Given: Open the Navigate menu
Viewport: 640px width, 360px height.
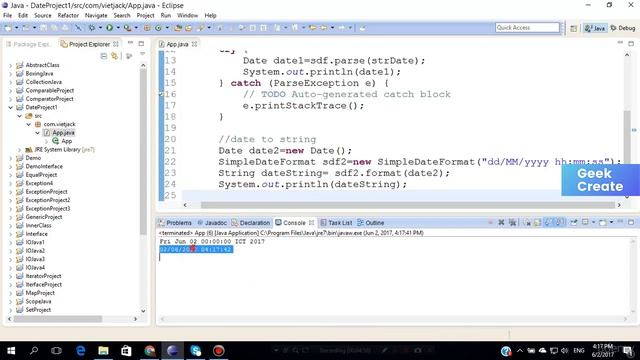Looking at the screenshot, I should point(96,16).
